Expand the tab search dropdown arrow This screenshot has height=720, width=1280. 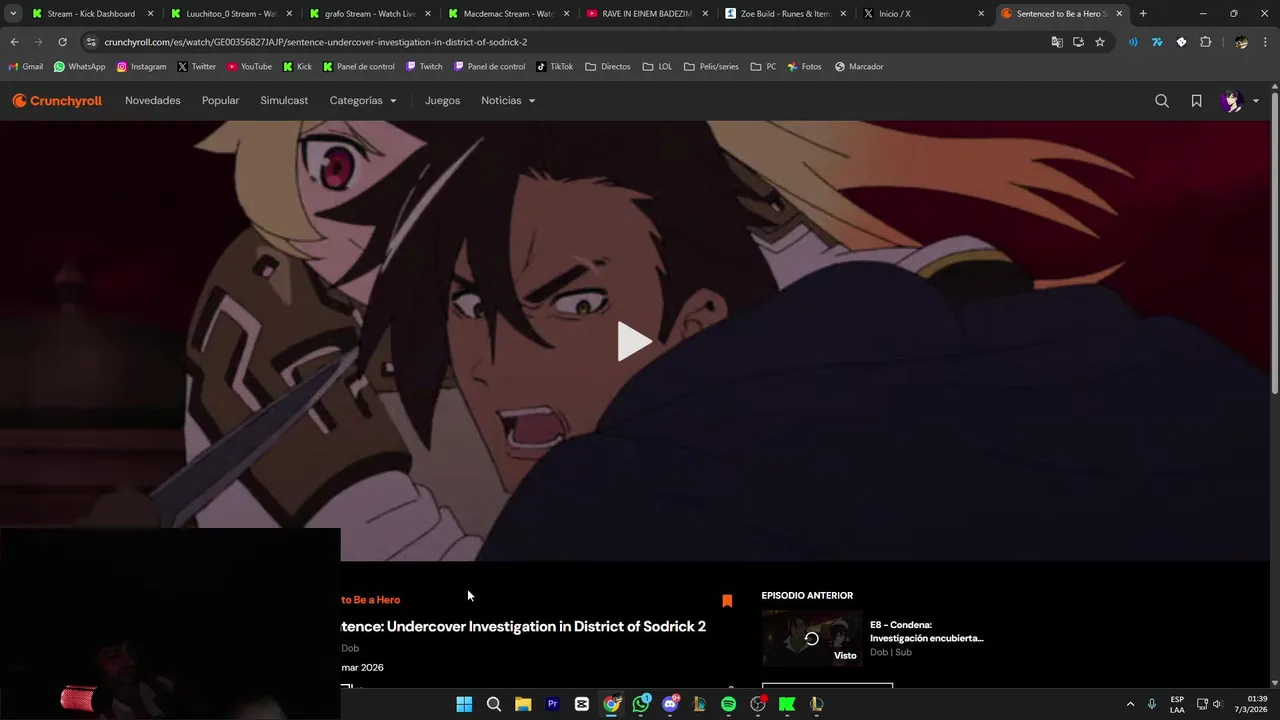(x=13, y=14)
